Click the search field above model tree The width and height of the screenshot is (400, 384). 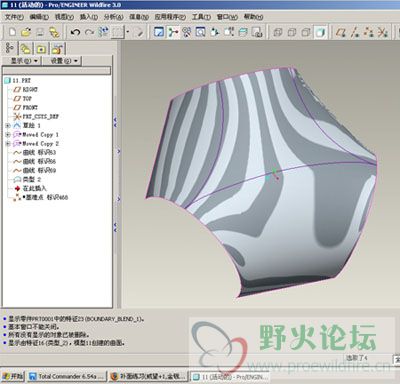(x=56, y=71)
